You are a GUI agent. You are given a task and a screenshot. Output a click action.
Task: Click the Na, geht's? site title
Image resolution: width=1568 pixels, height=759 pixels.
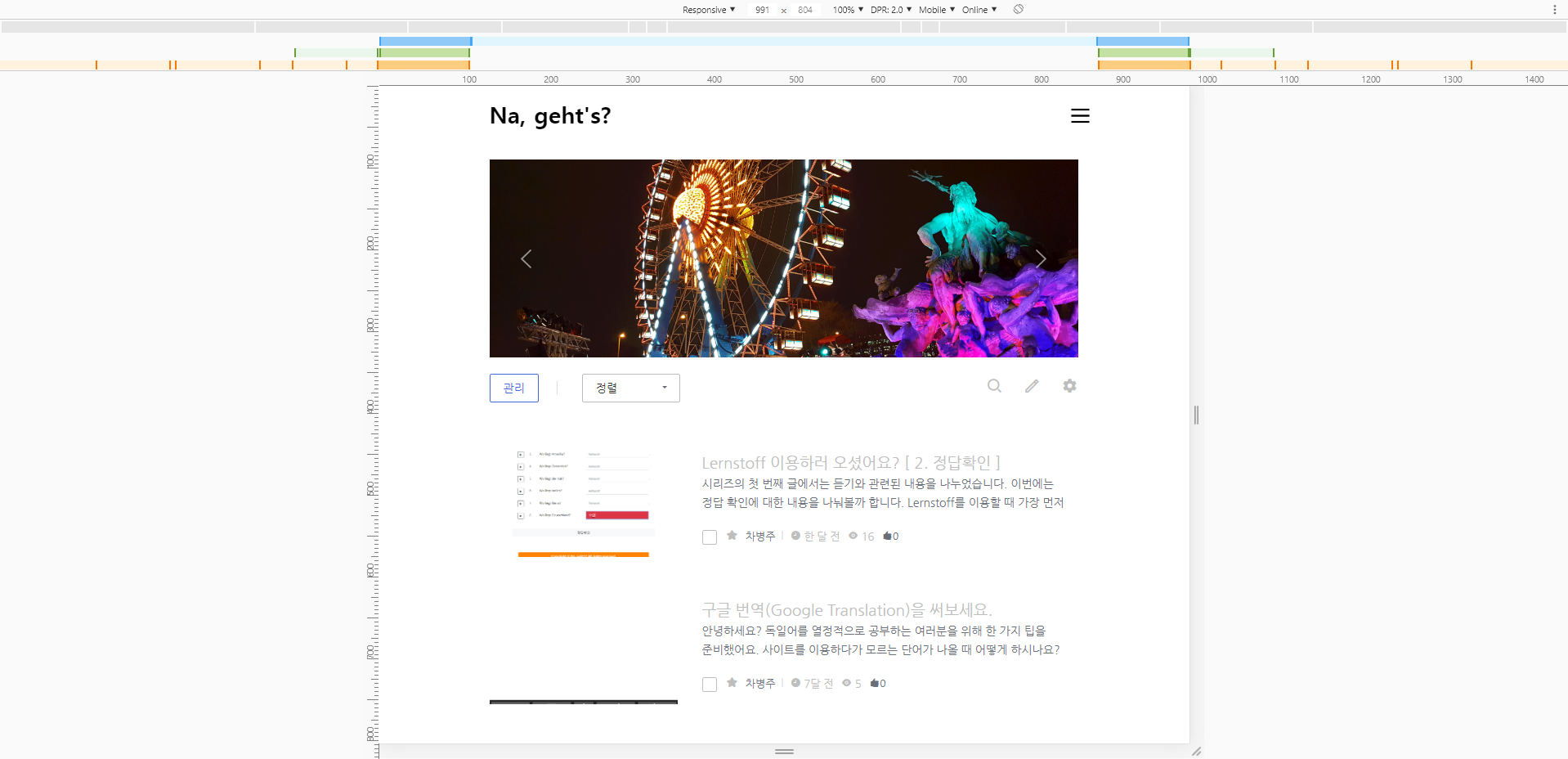coord(550,116)
